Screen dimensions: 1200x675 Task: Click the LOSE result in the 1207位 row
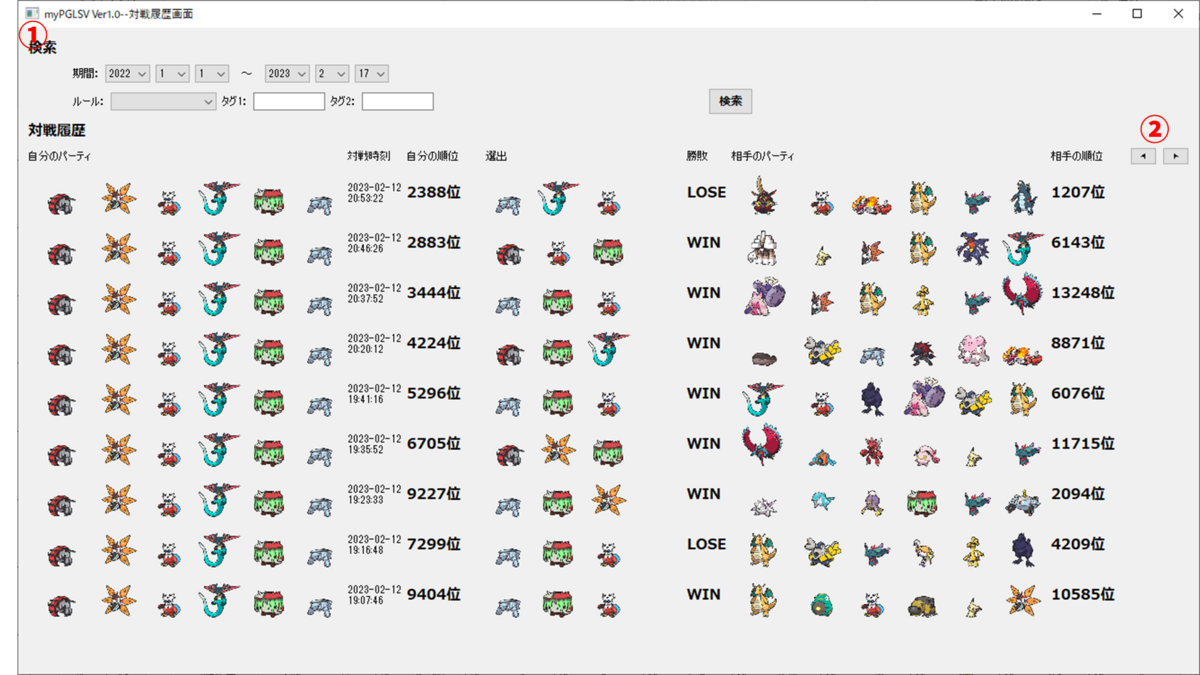(x=706, y=192)
